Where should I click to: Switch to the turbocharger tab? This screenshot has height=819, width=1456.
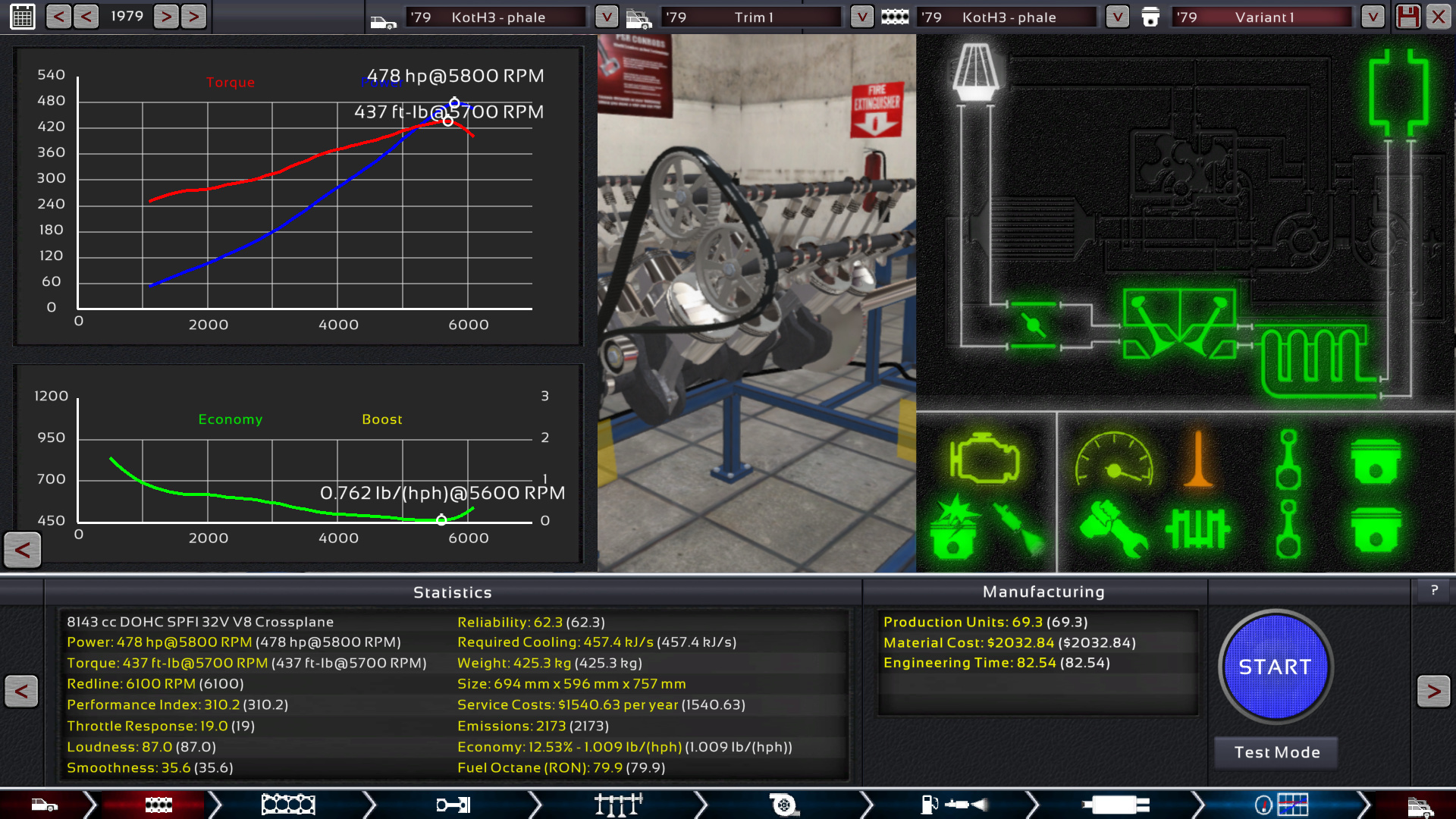coord(783,805)
